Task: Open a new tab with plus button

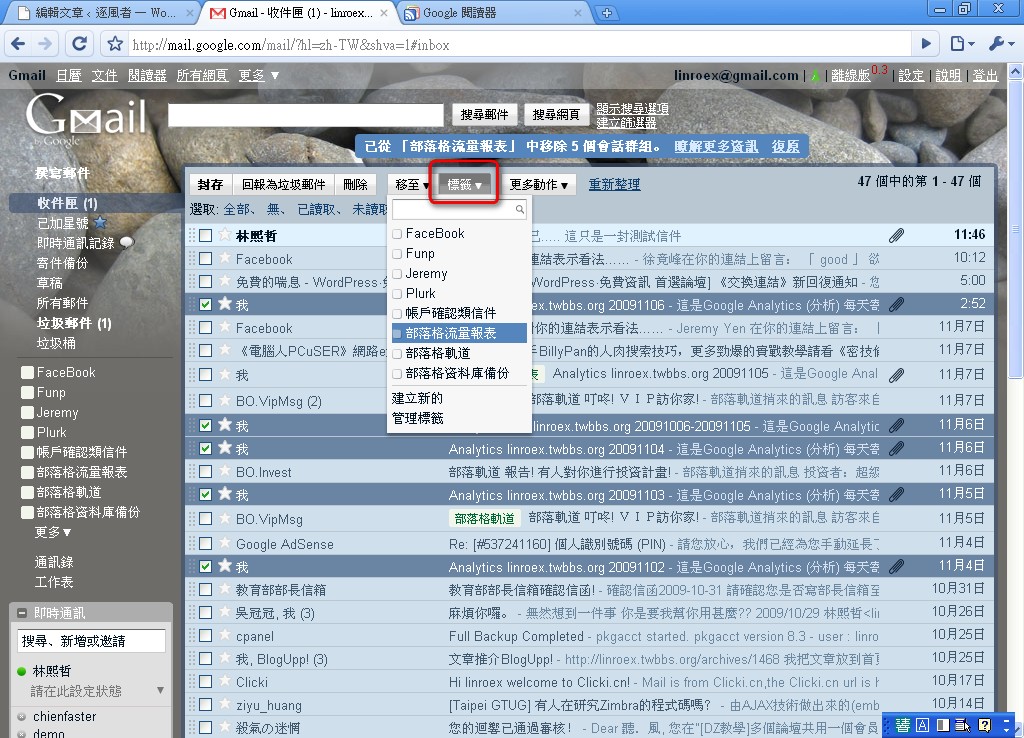Action: point(607,12)
